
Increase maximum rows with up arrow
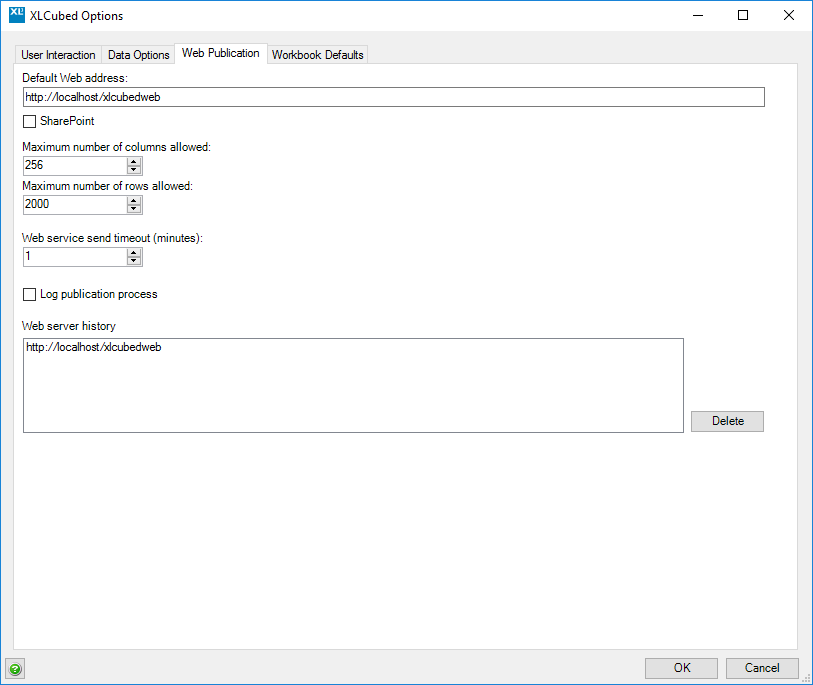pyautogui.click(x=134, y=201)
